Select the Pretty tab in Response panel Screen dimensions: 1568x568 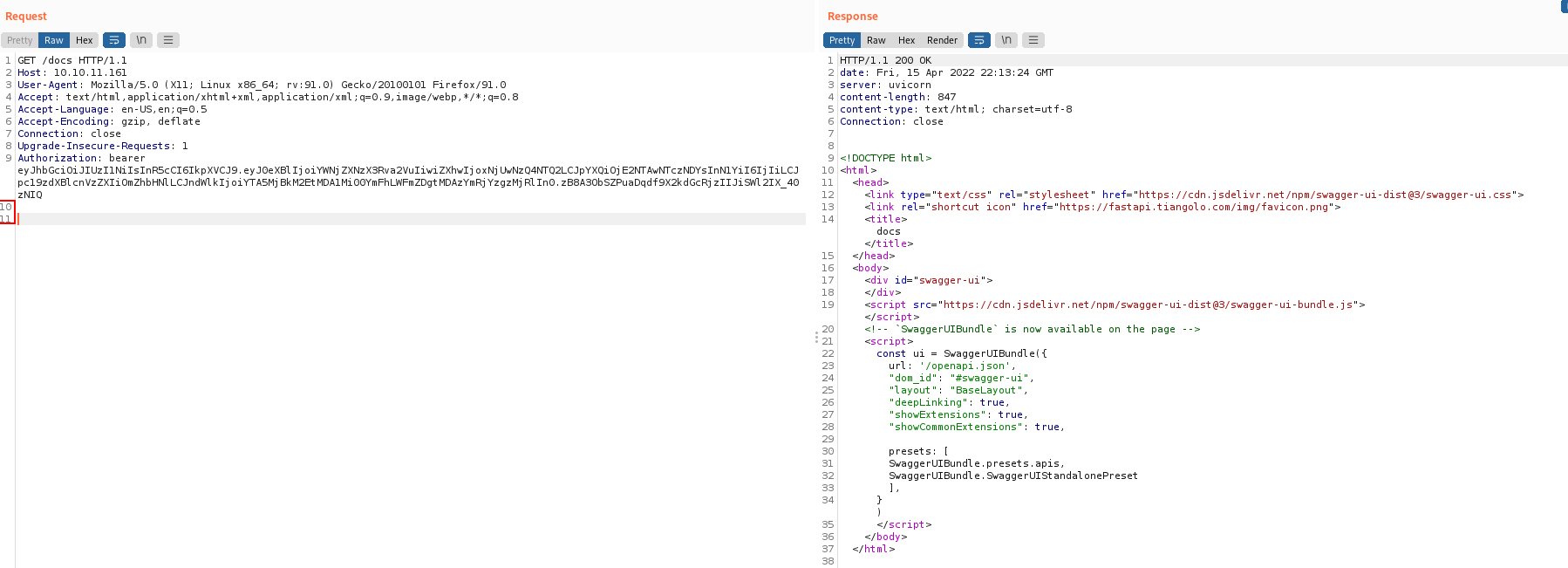tap(842, 40)
